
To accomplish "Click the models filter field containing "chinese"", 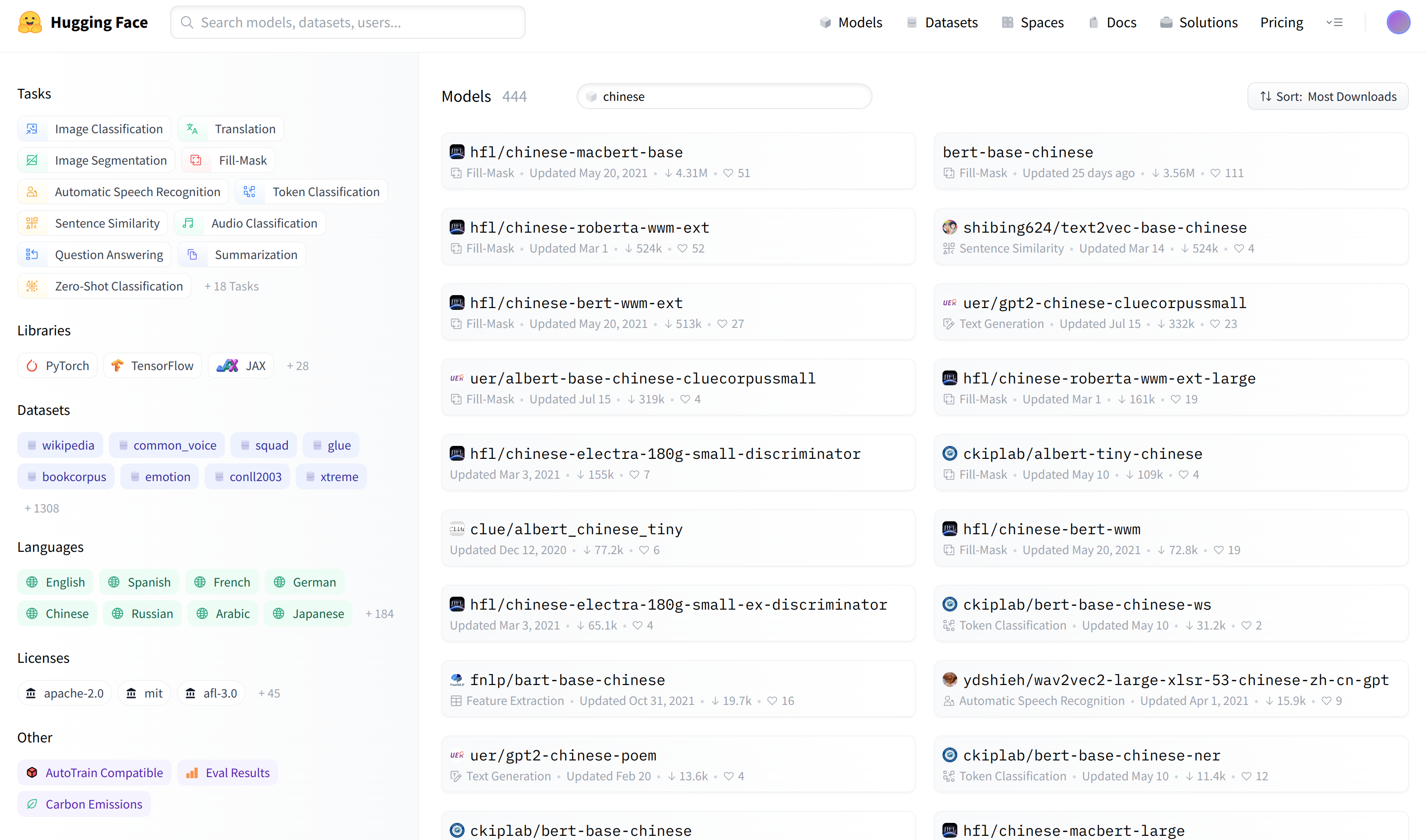I will 724,96.
